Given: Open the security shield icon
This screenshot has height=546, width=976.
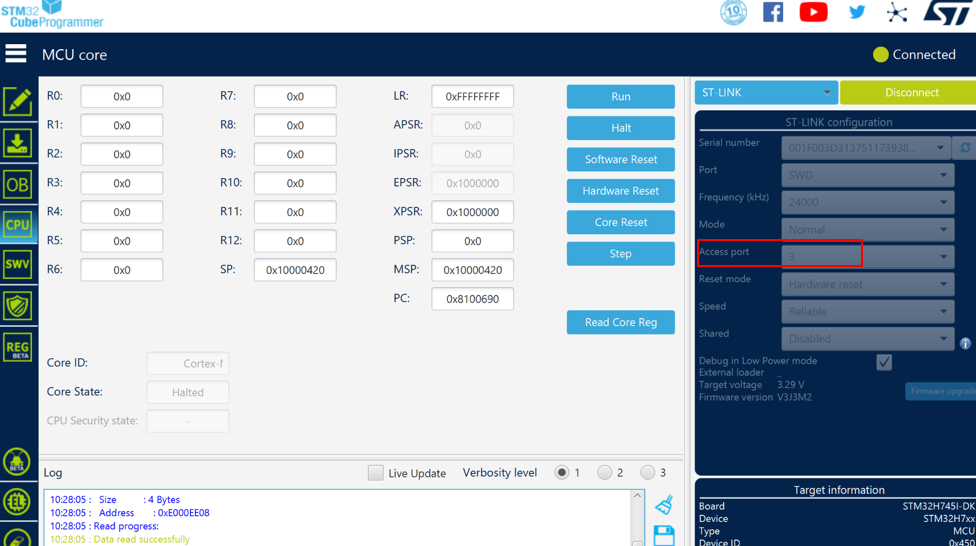Looking at the screenshot, I should click(17, 306).
